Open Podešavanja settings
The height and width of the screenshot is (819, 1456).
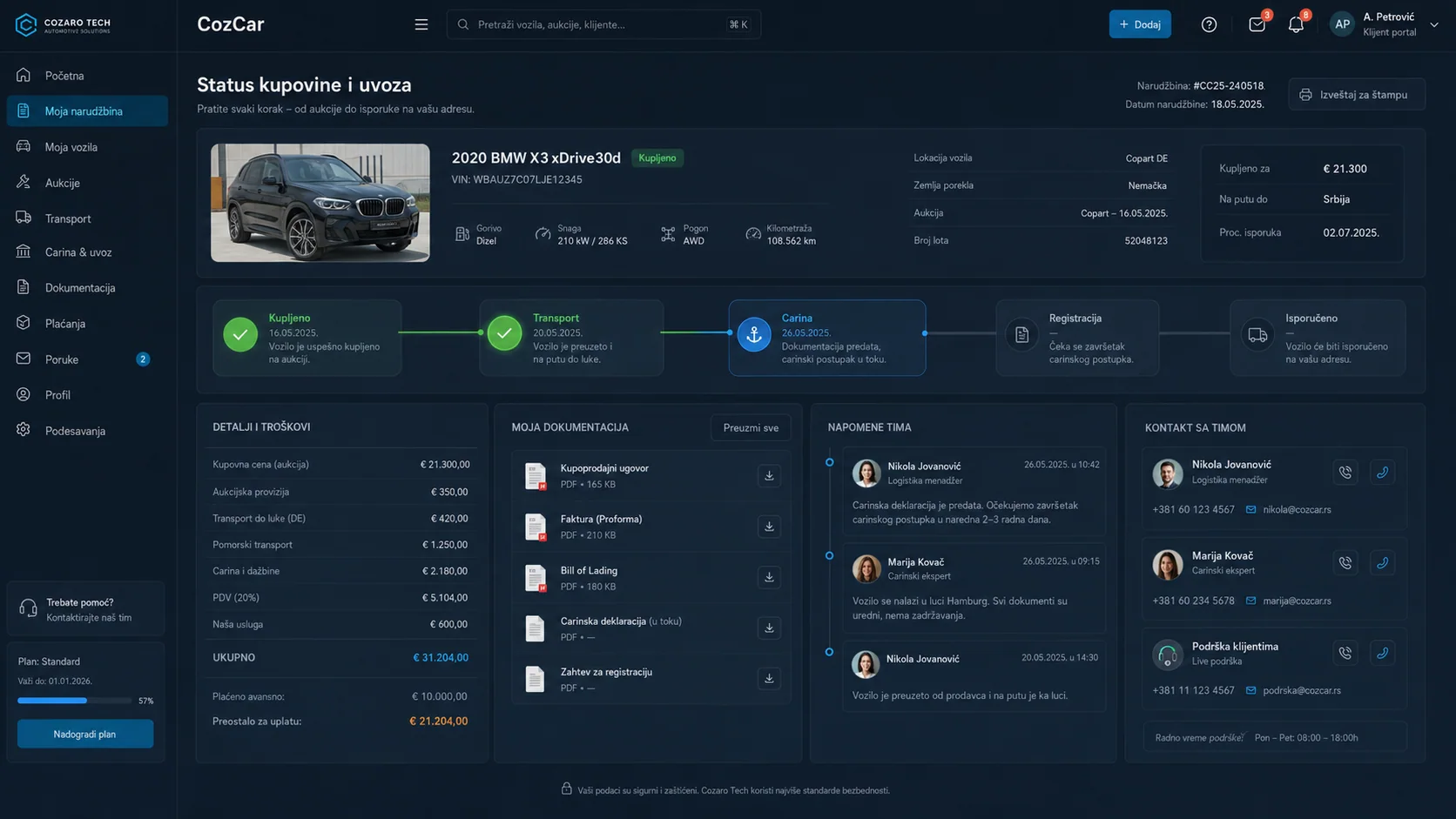tap(87, 431)
